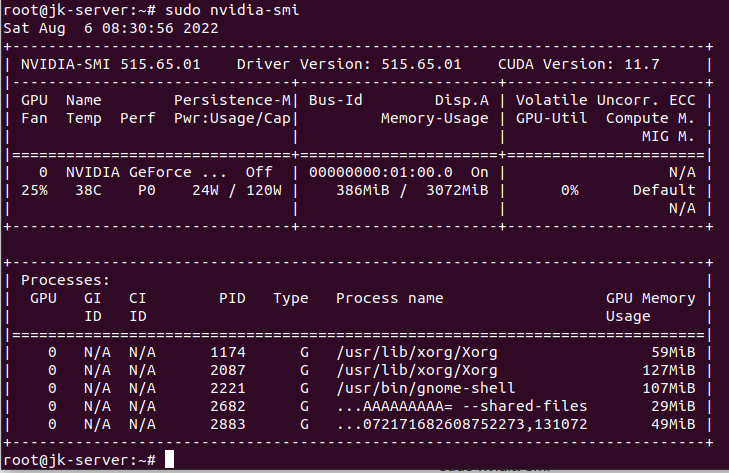Click the display active value 'On'

pos(480,172)
